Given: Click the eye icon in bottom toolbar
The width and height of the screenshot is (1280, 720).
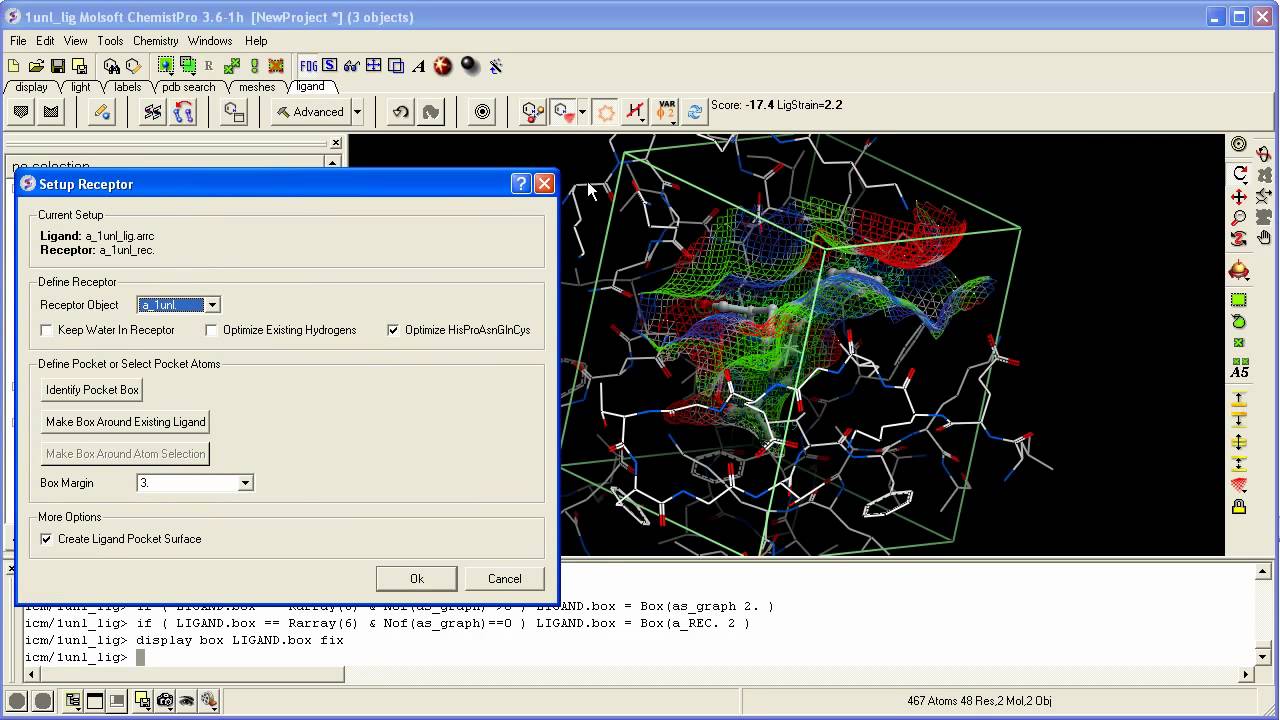Looking at the screenshot, I should (187, 701).
